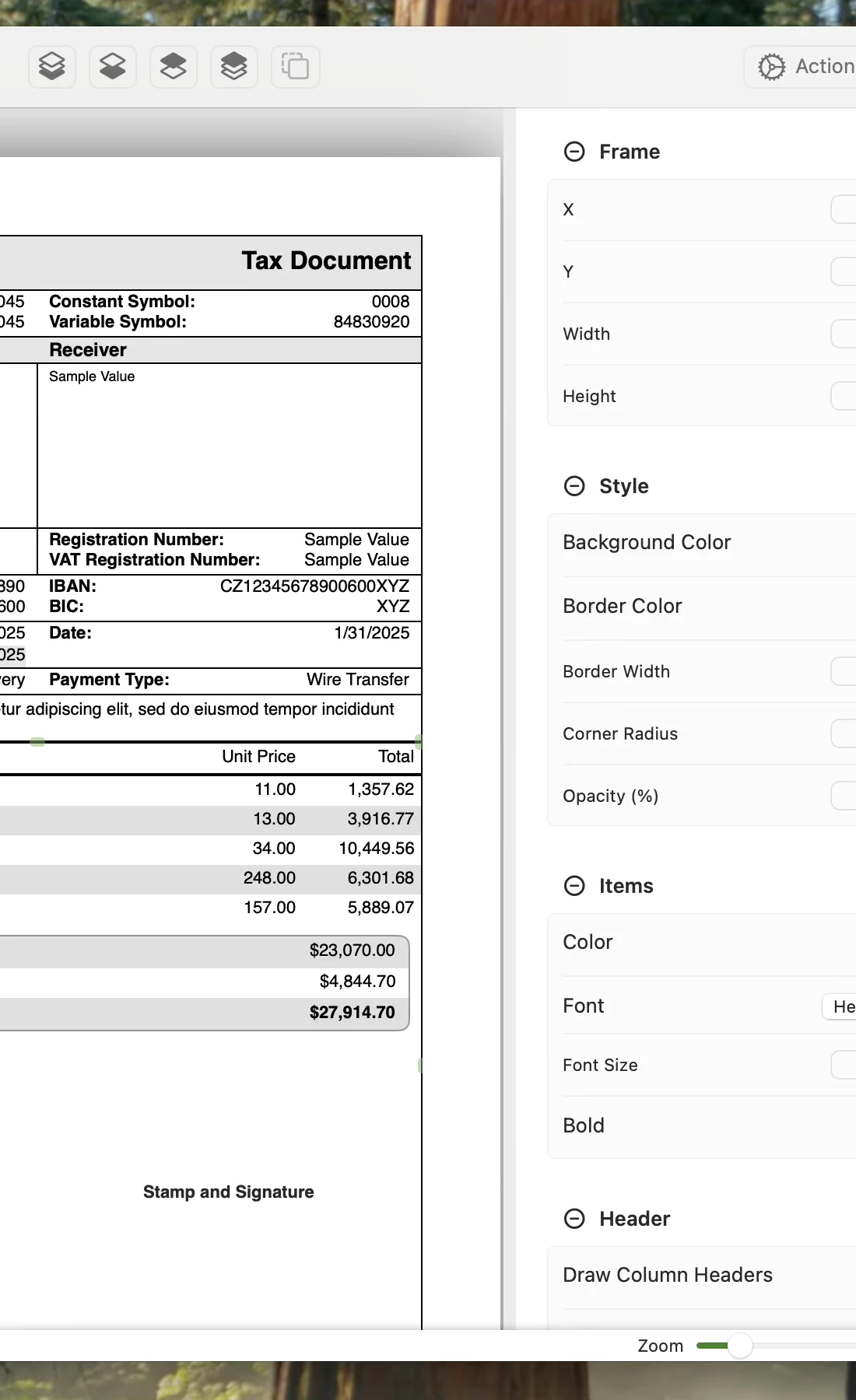Screen dimensions: 856x1400
Task: Click the 'Bold' row label
Action: [584, 1125]
